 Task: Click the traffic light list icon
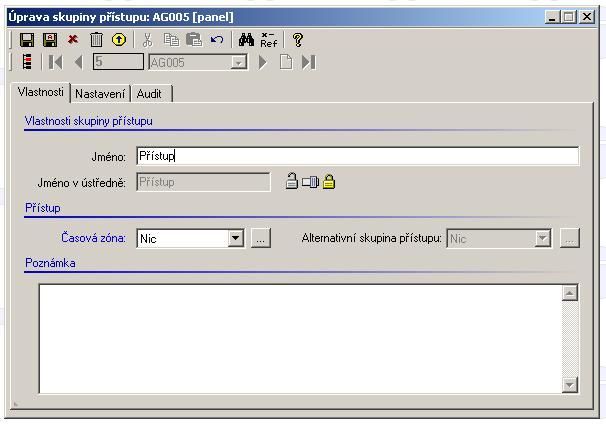(x=26, y=62)
